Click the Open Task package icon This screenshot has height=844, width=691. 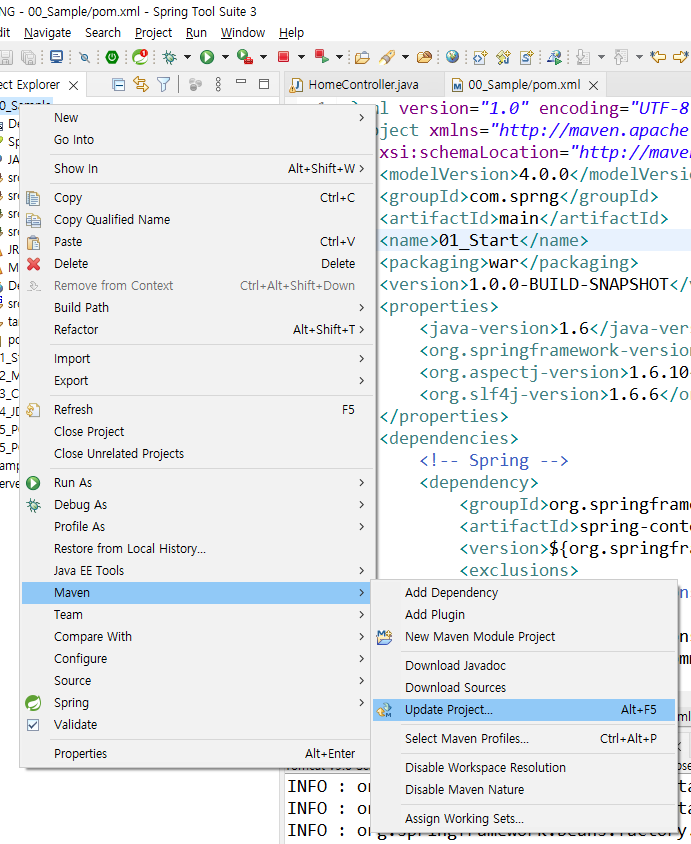pos(425,57)
